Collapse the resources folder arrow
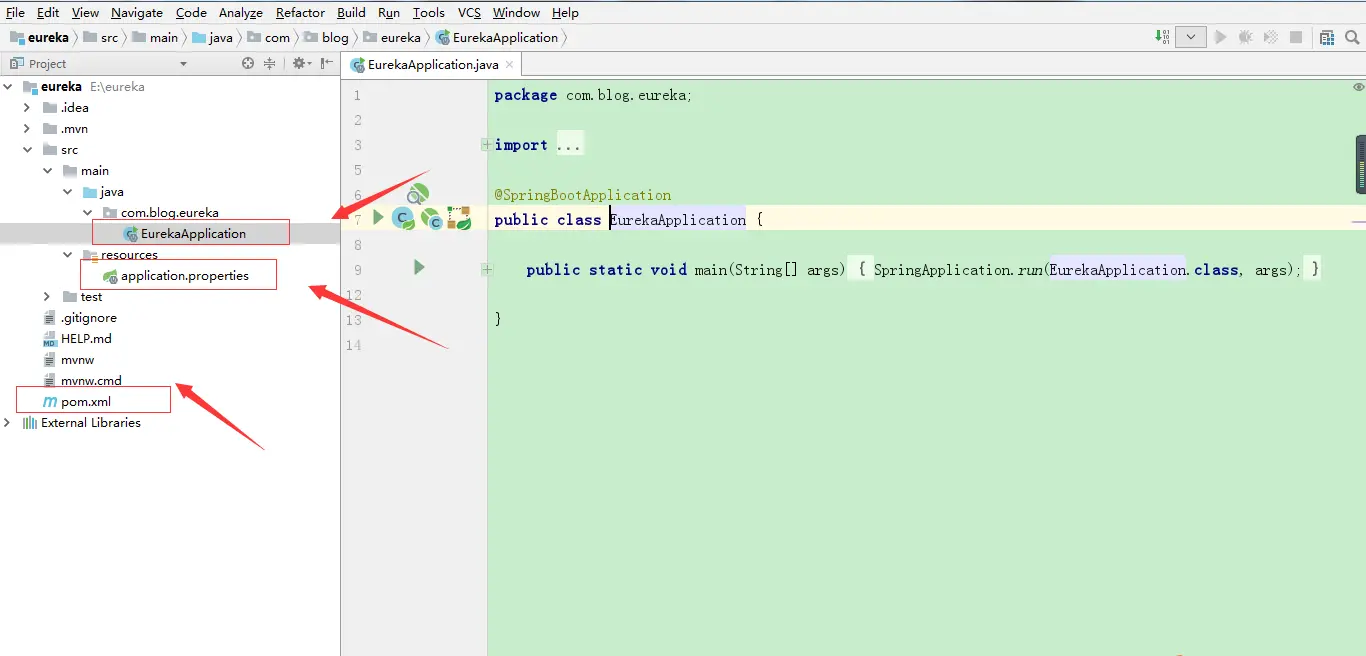1366x656 pixels. coord(67,255)
